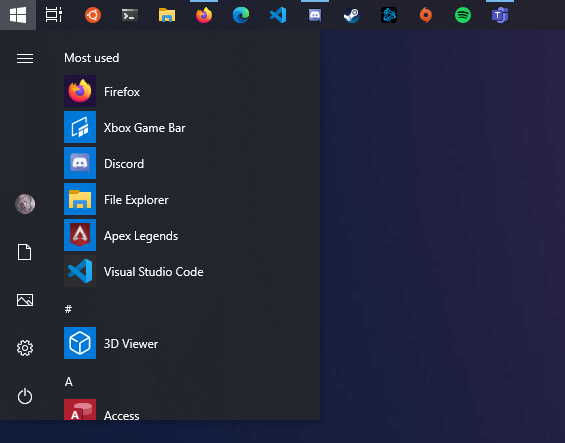Click the '#' section header in app list
The width and height of the screenshot is (565, 443).
(x=68, y=309)
